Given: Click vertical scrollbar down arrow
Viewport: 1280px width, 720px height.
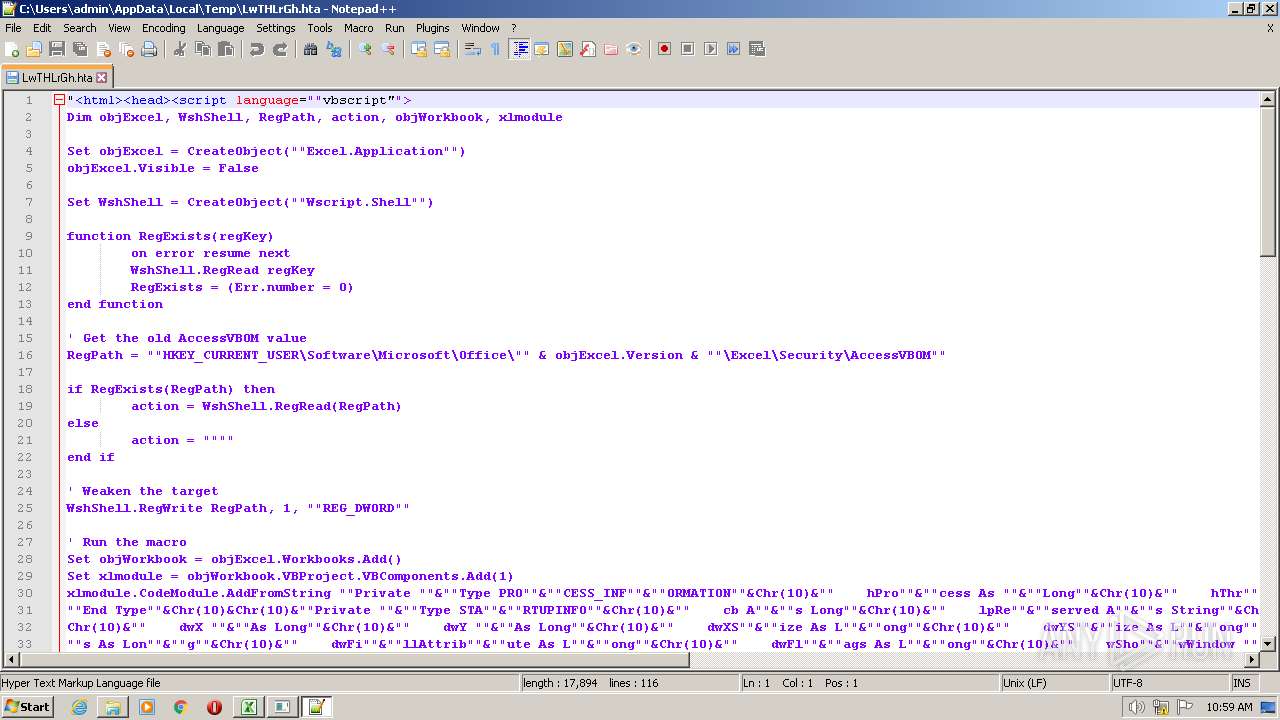Looking at the screenshot, I should tap(1268, 642).
